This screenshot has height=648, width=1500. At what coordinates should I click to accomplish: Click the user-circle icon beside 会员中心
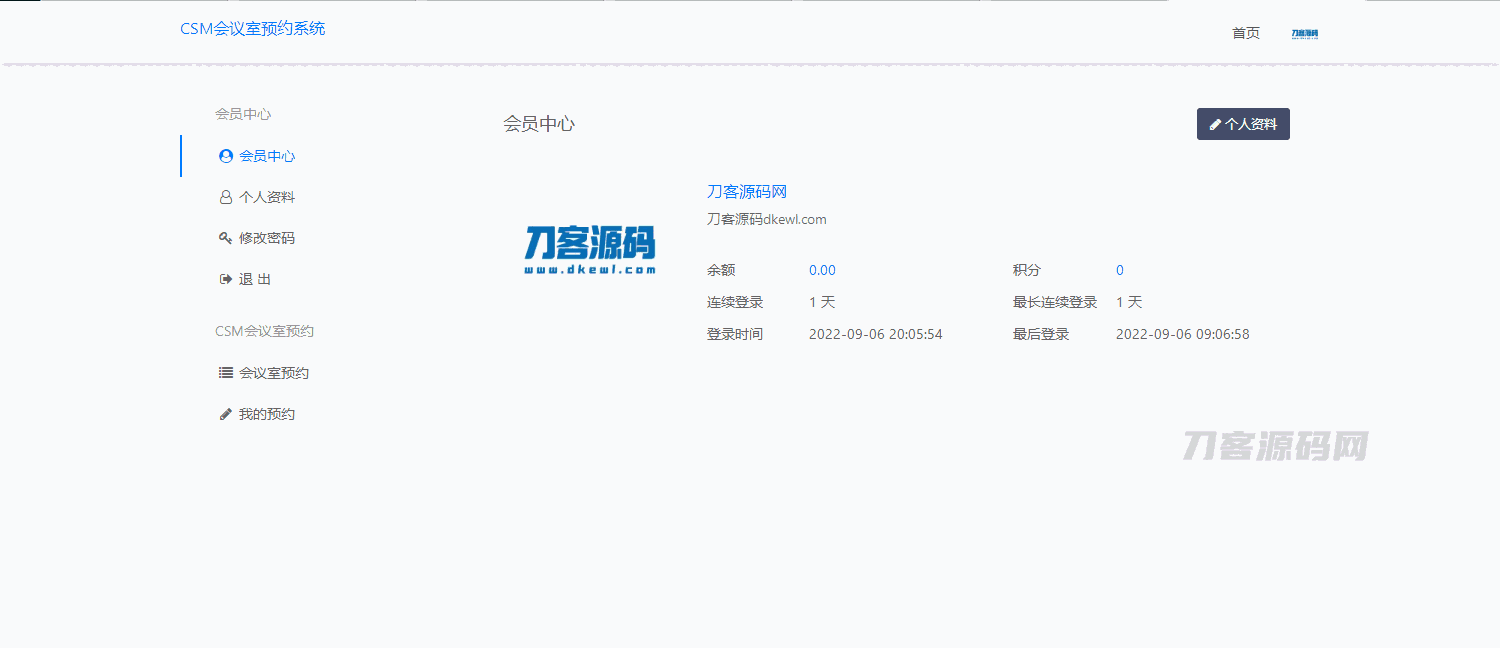tap(226, 156)
